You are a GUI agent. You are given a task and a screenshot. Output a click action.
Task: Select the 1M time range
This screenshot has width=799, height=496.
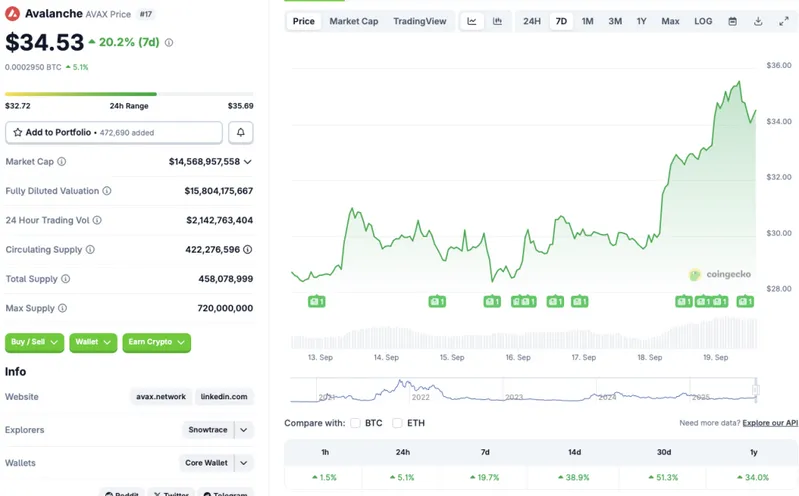588,21
